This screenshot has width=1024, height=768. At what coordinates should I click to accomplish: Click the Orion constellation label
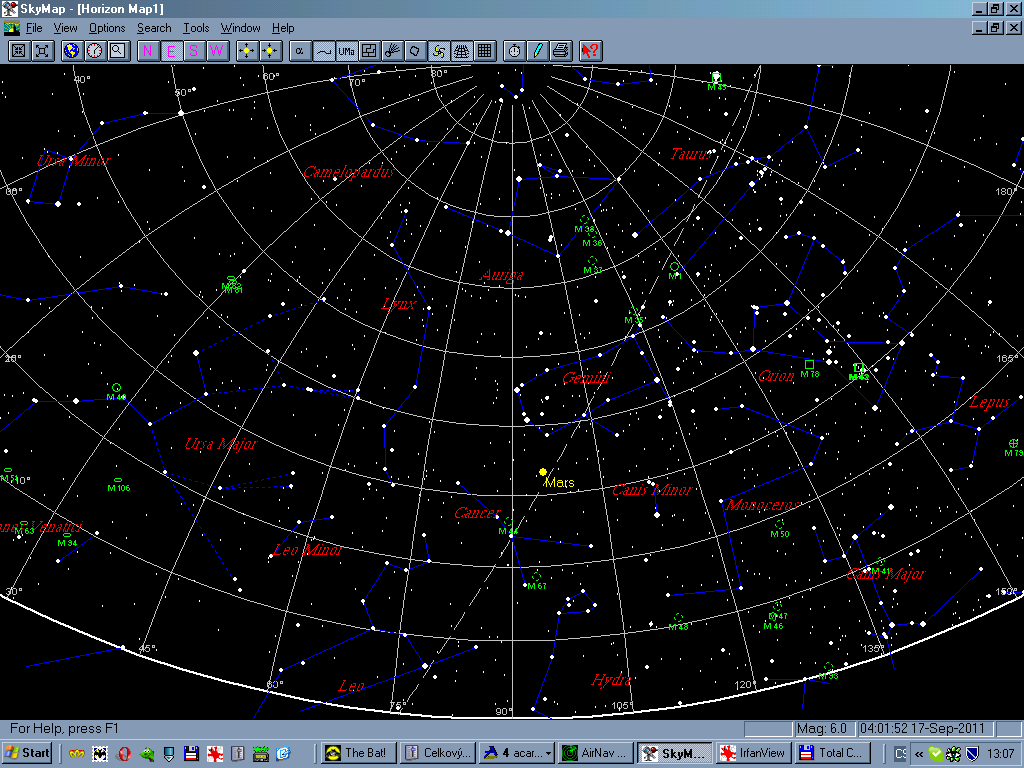(x=776, y=376)
